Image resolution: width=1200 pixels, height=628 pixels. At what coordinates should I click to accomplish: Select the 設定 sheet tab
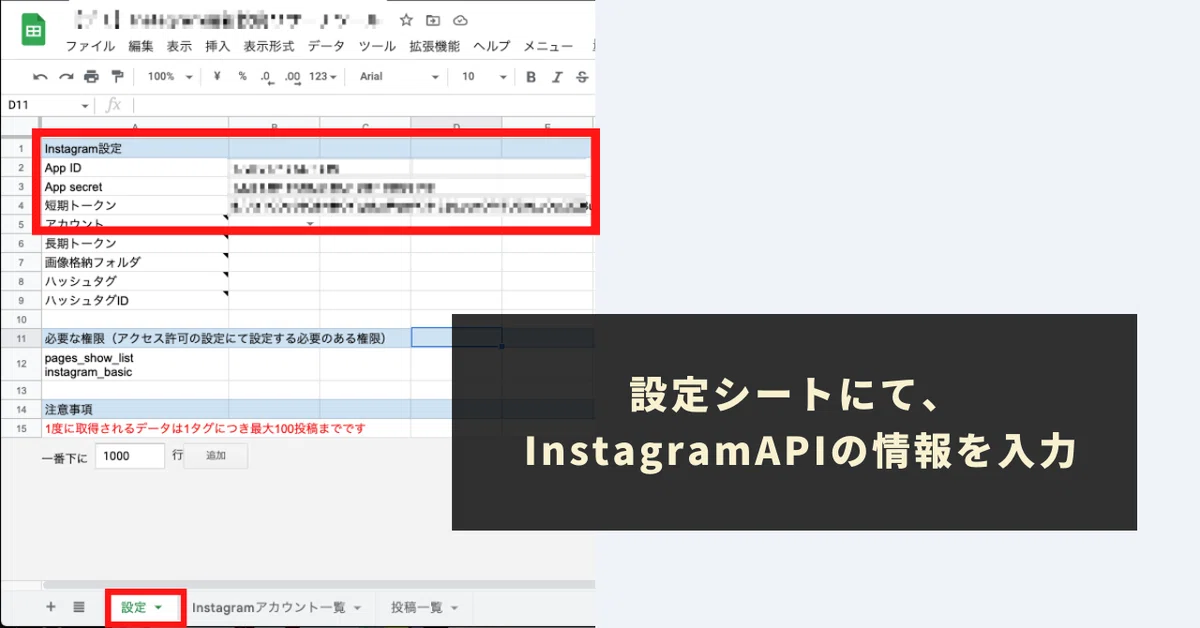click(x=134, y=607)
